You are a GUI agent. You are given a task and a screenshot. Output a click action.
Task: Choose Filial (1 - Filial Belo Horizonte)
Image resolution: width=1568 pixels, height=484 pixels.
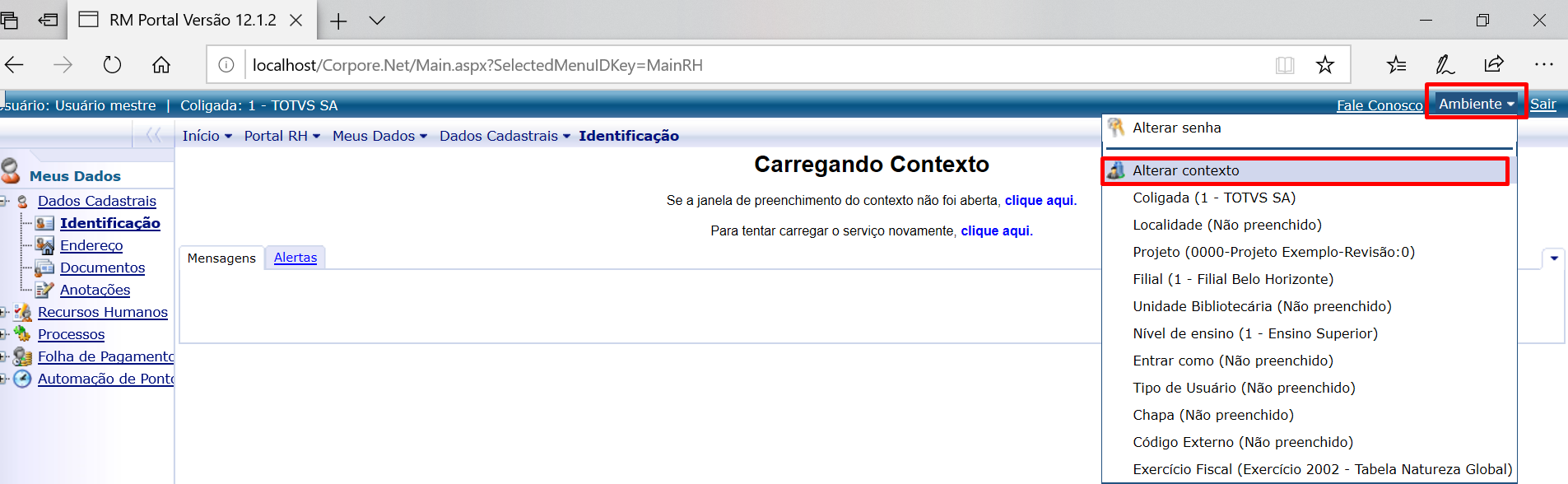click(1309, 279)
